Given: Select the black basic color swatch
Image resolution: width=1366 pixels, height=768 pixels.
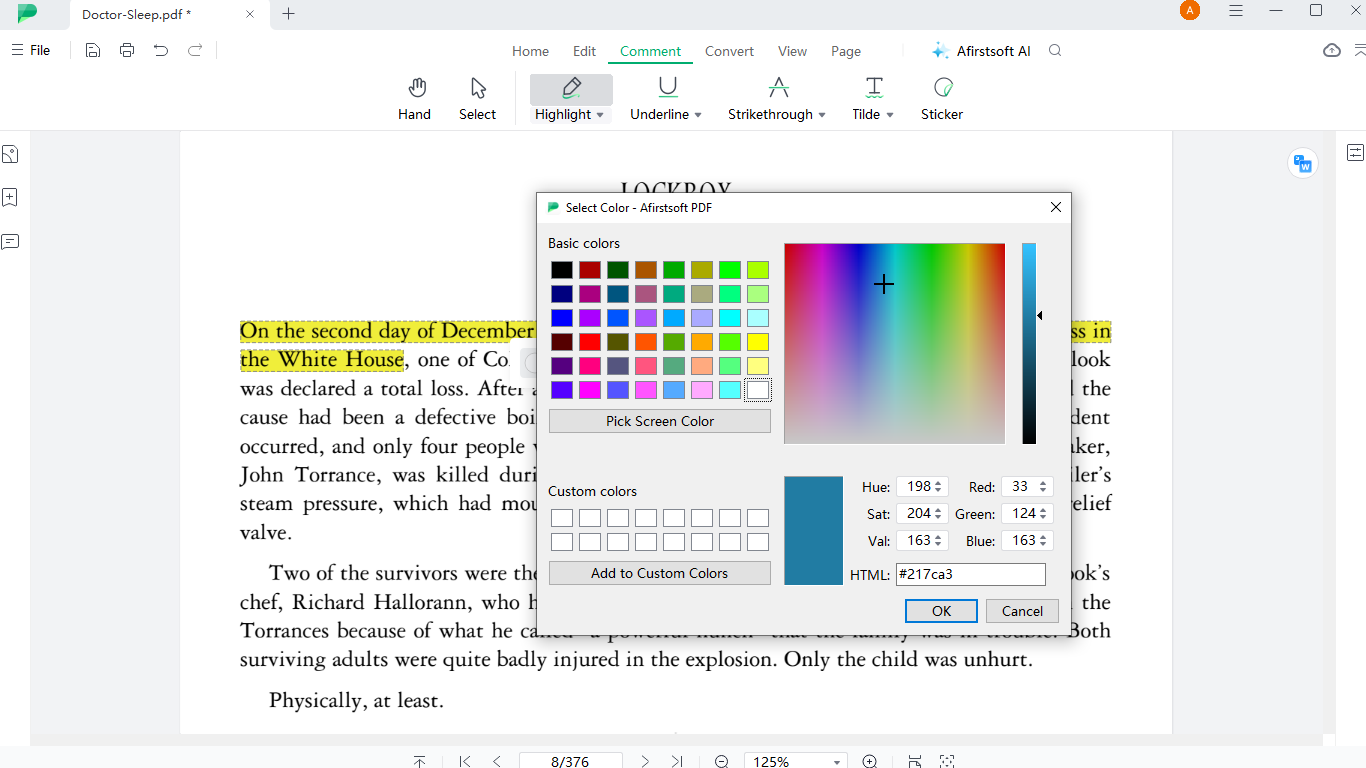Looking at the screenshot, I should pyautogui.click(x=562, y=270).
